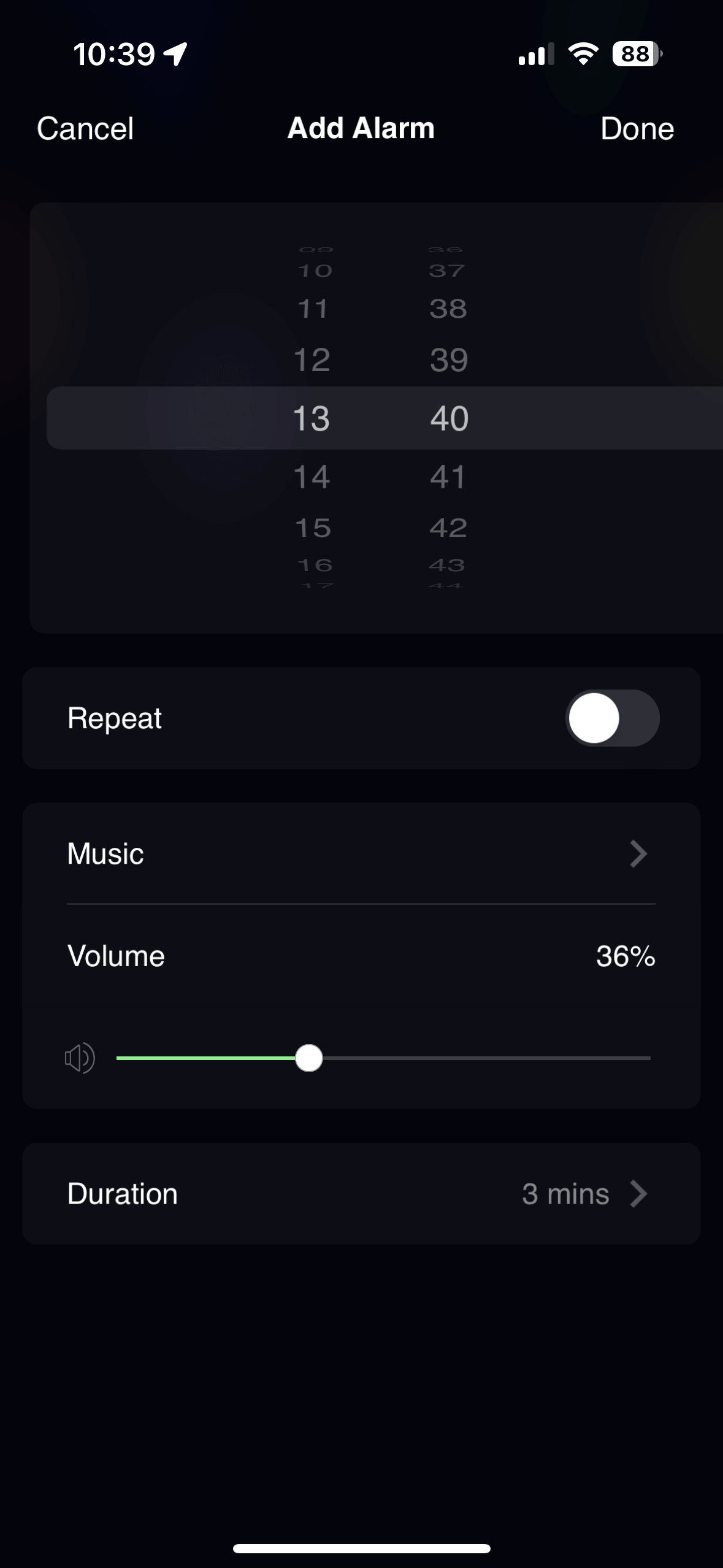Toggle the Repeat switch on

coord(612,718)
